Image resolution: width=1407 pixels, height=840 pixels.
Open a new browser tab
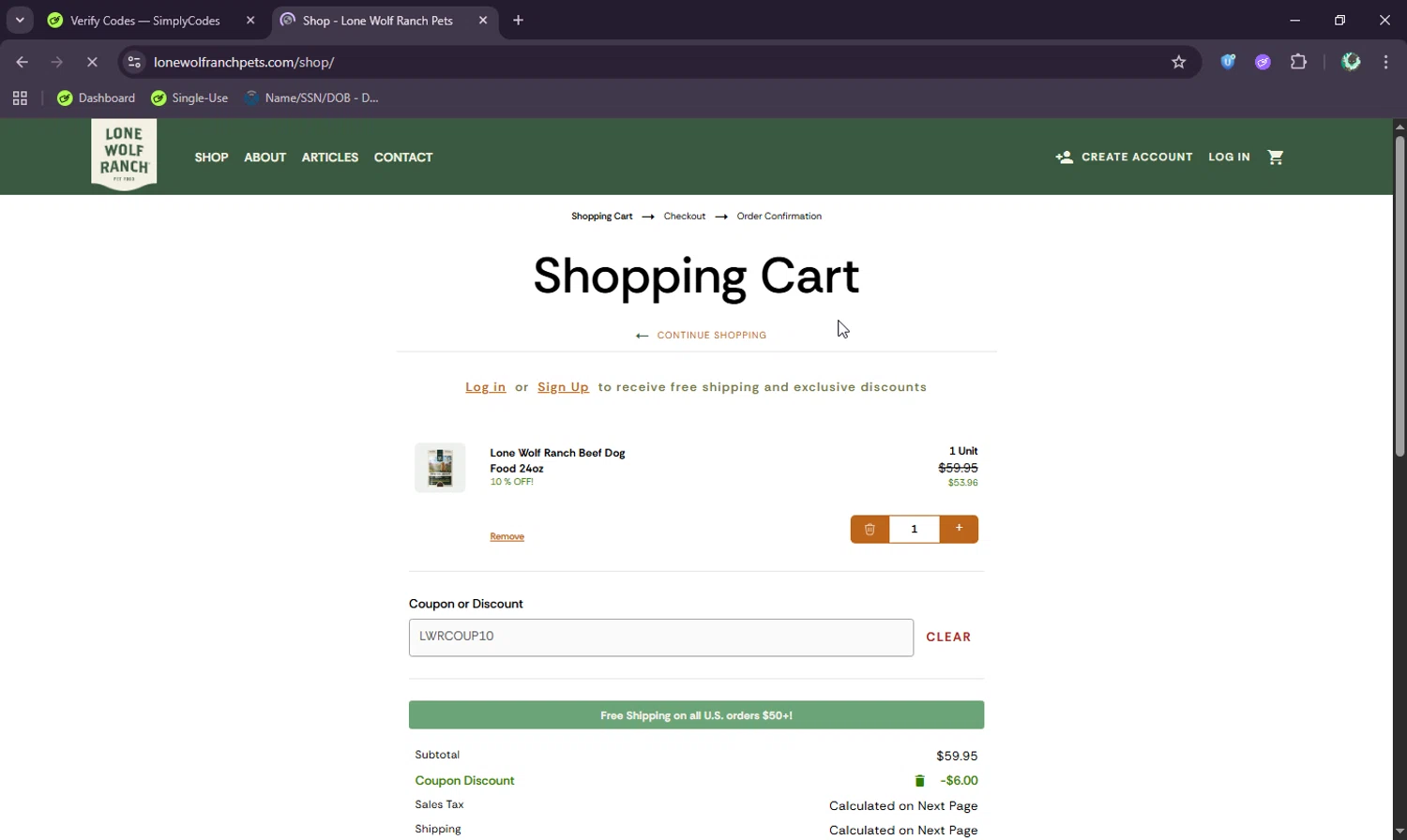click(518, 20)
